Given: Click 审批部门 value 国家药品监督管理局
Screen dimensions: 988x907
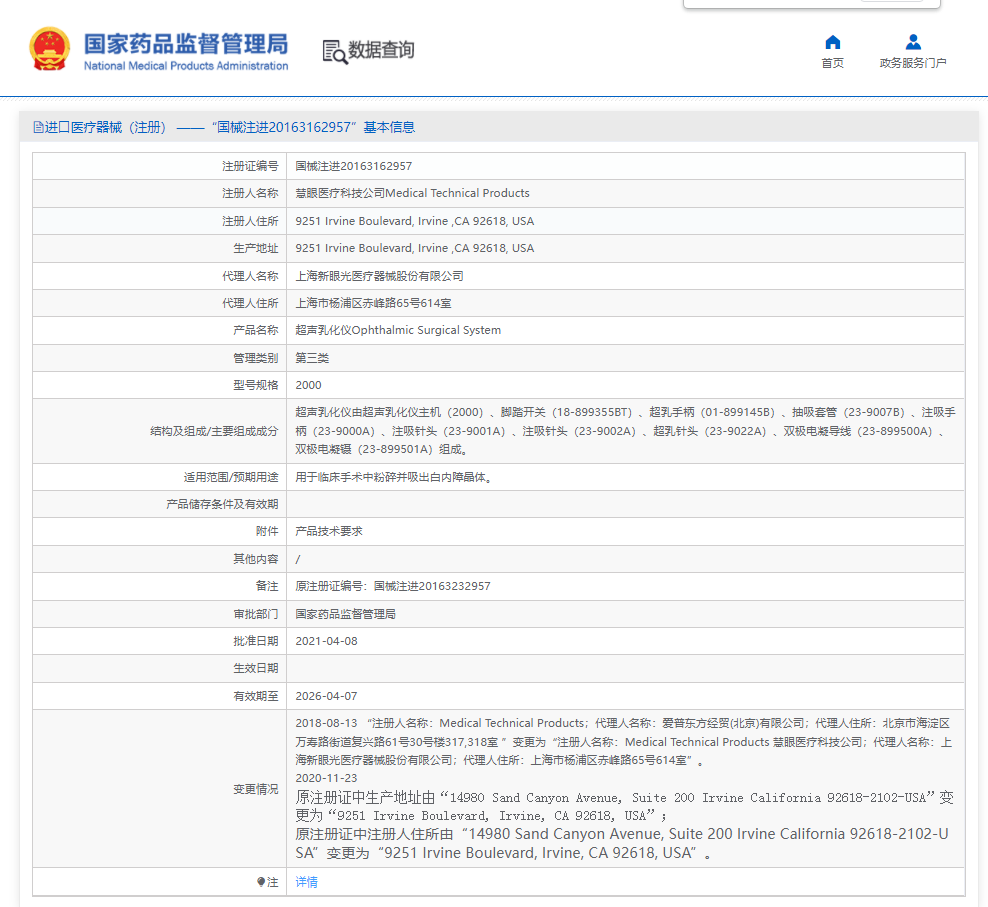Looking at the screenshot, I should (345, 613).
